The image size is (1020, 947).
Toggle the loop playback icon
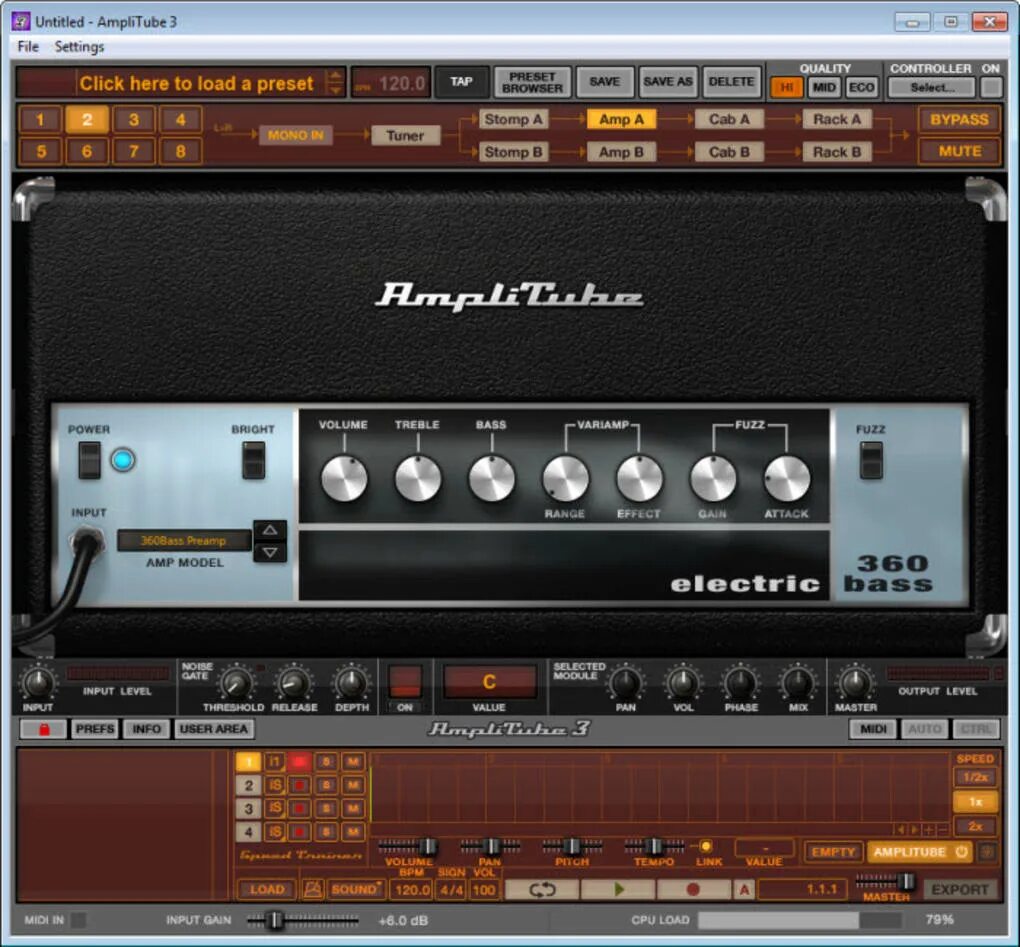[x=541, y=888]
